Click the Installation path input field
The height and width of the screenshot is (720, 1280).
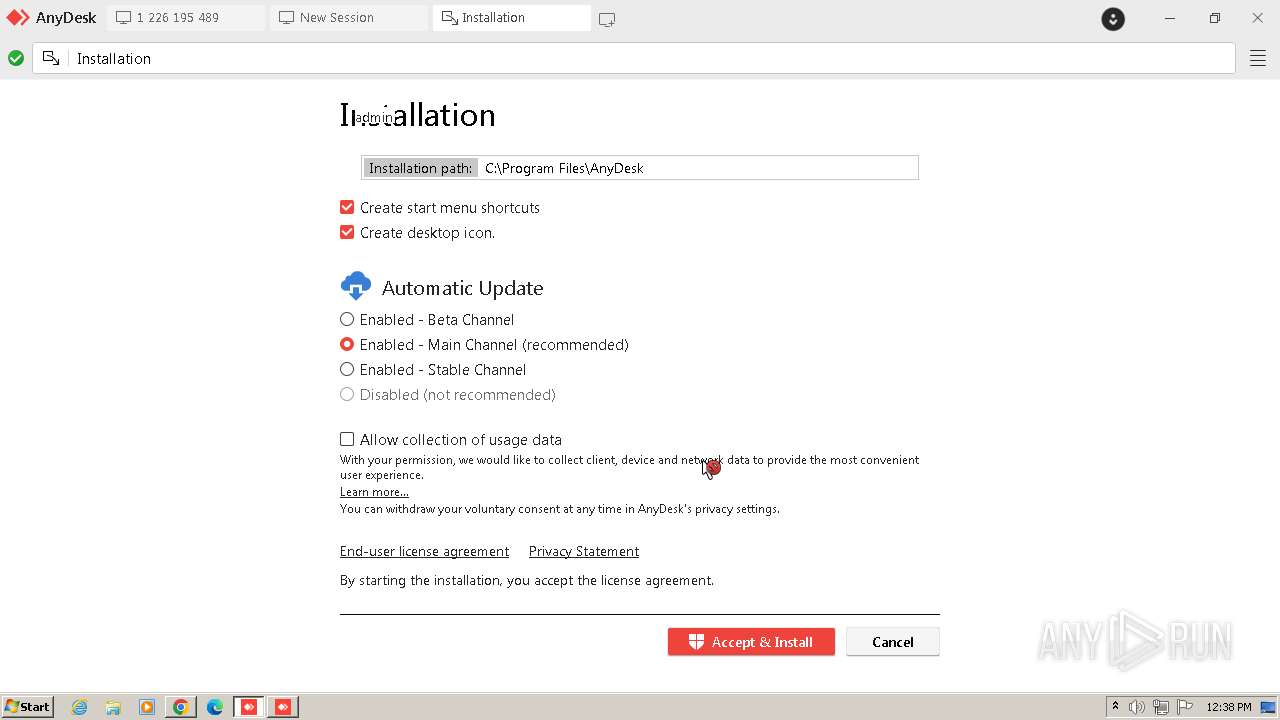click(697, 168)
